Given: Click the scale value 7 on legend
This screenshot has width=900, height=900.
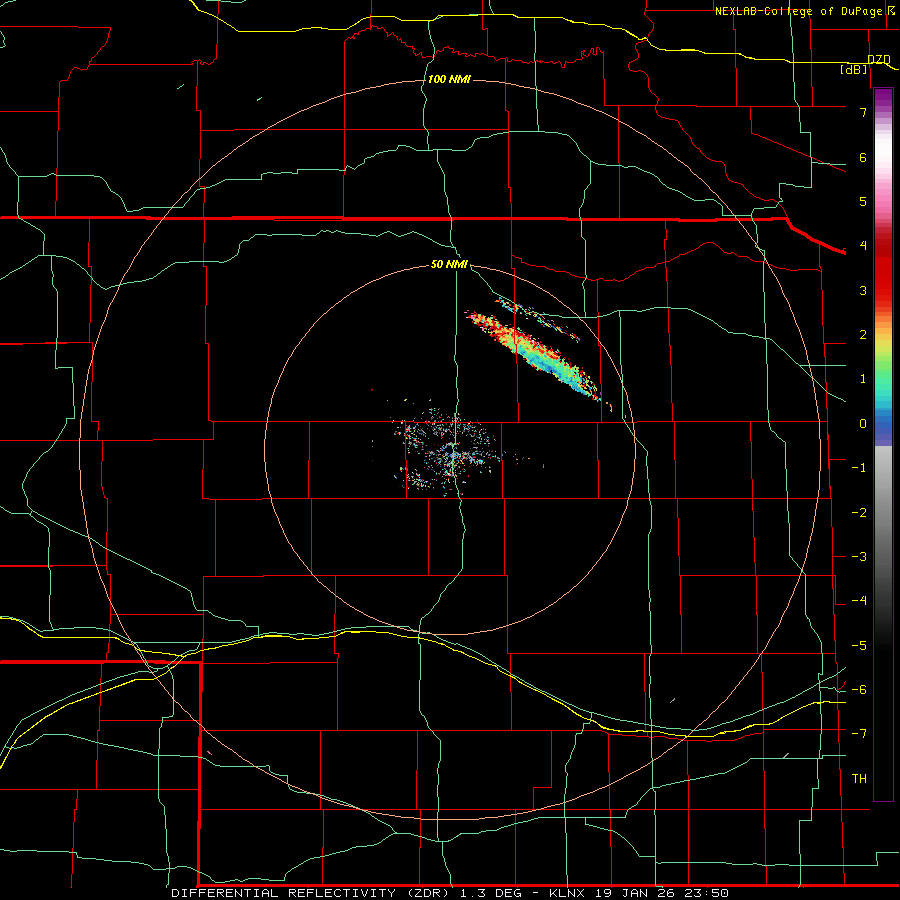Looking at the screenshot, I should (863, 112).
